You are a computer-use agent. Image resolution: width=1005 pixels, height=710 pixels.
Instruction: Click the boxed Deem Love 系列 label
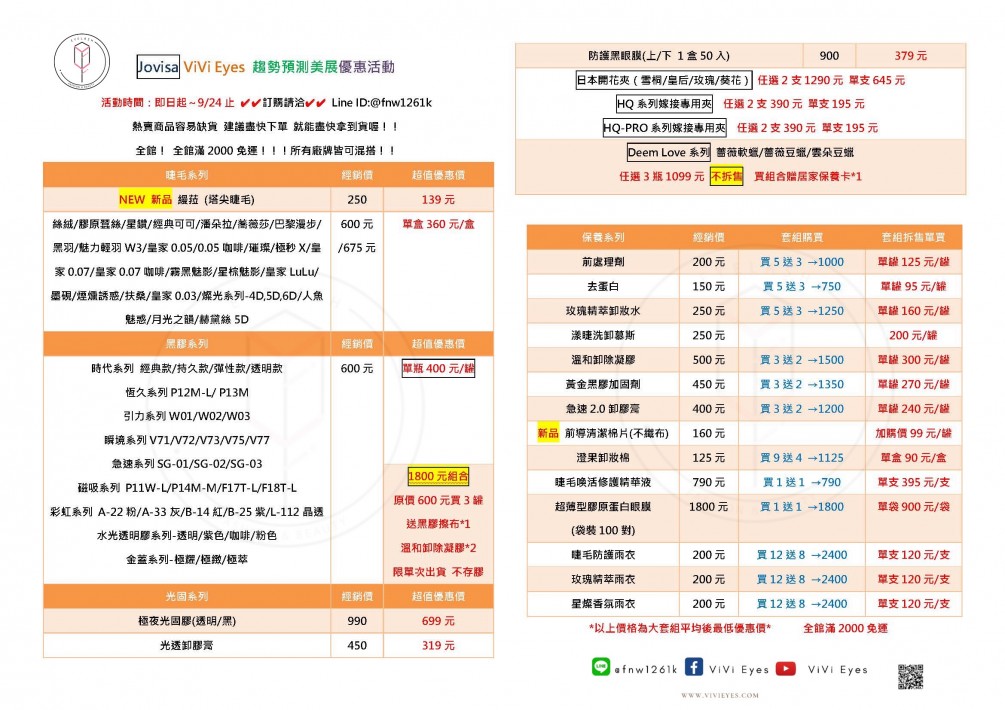coord(669,153)
